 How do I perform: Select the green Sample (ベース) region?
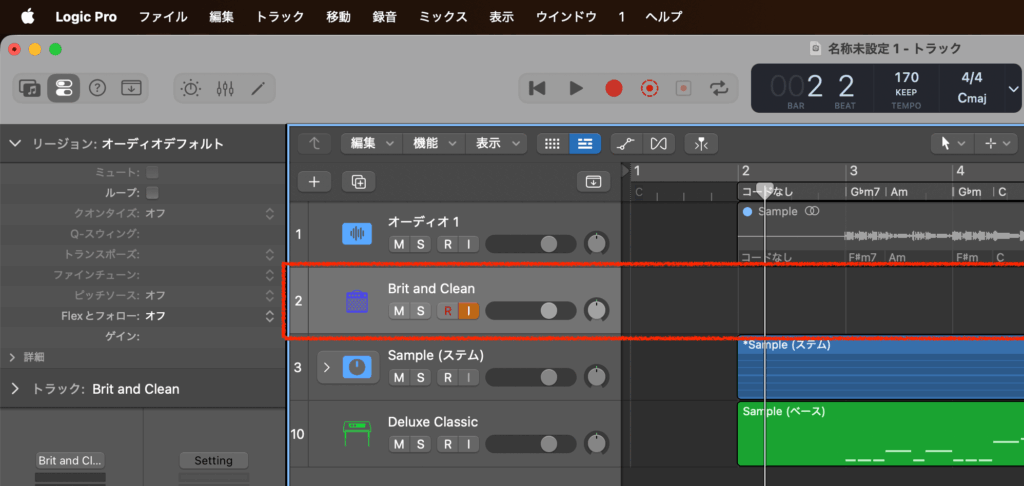880,434
